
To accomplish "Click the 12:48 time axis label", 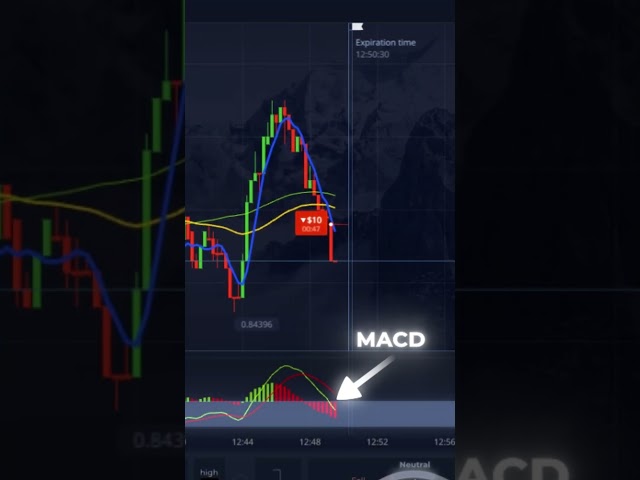I will pos(310,442).
